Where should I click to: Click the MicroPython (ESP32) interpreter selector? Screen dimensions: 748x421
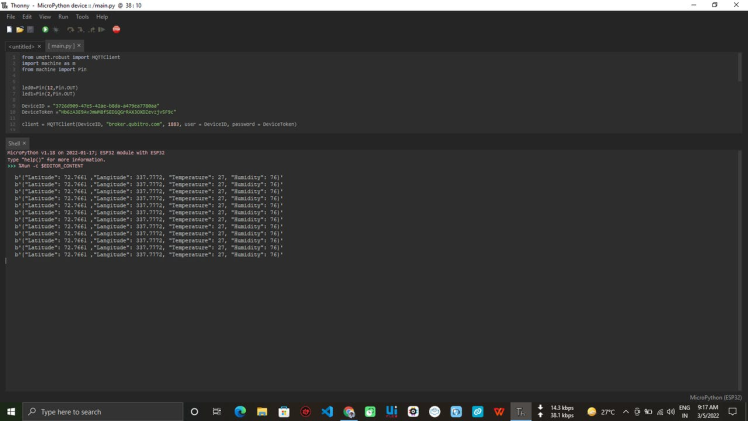(716, 397)
